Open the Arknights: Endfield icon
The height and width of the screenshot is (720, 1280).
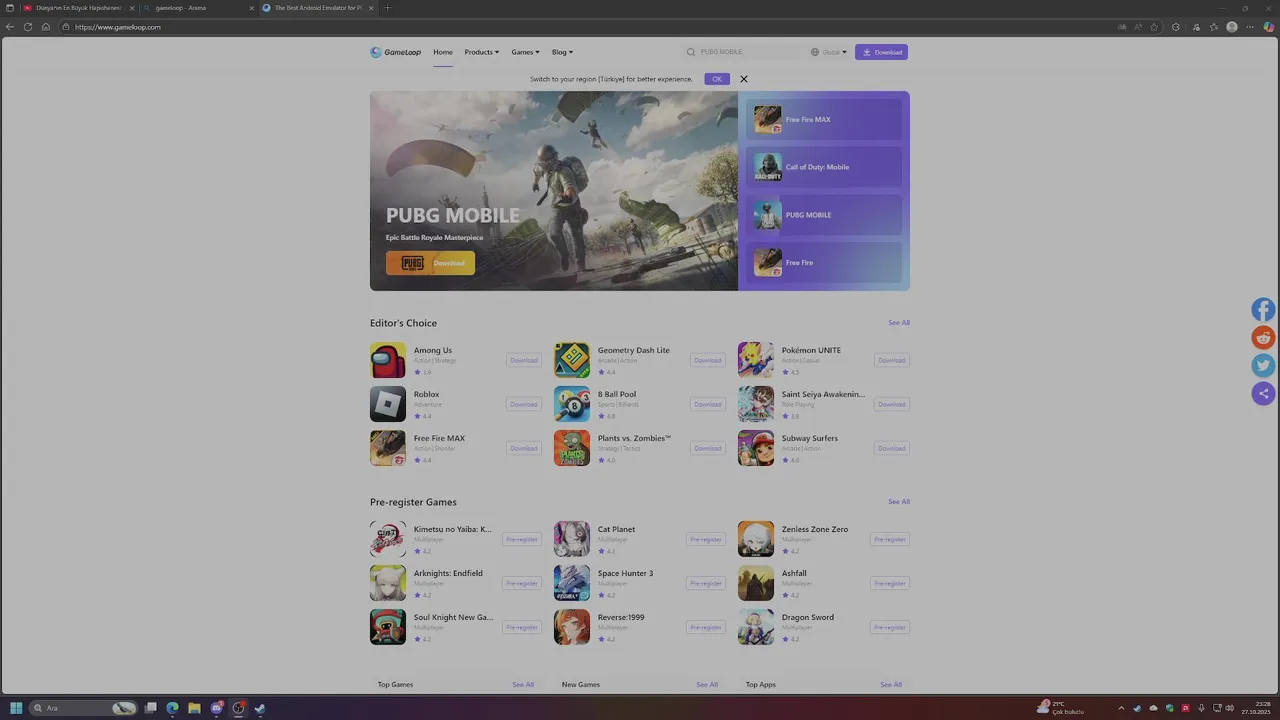pyautogui.click(x=388, y=583)
